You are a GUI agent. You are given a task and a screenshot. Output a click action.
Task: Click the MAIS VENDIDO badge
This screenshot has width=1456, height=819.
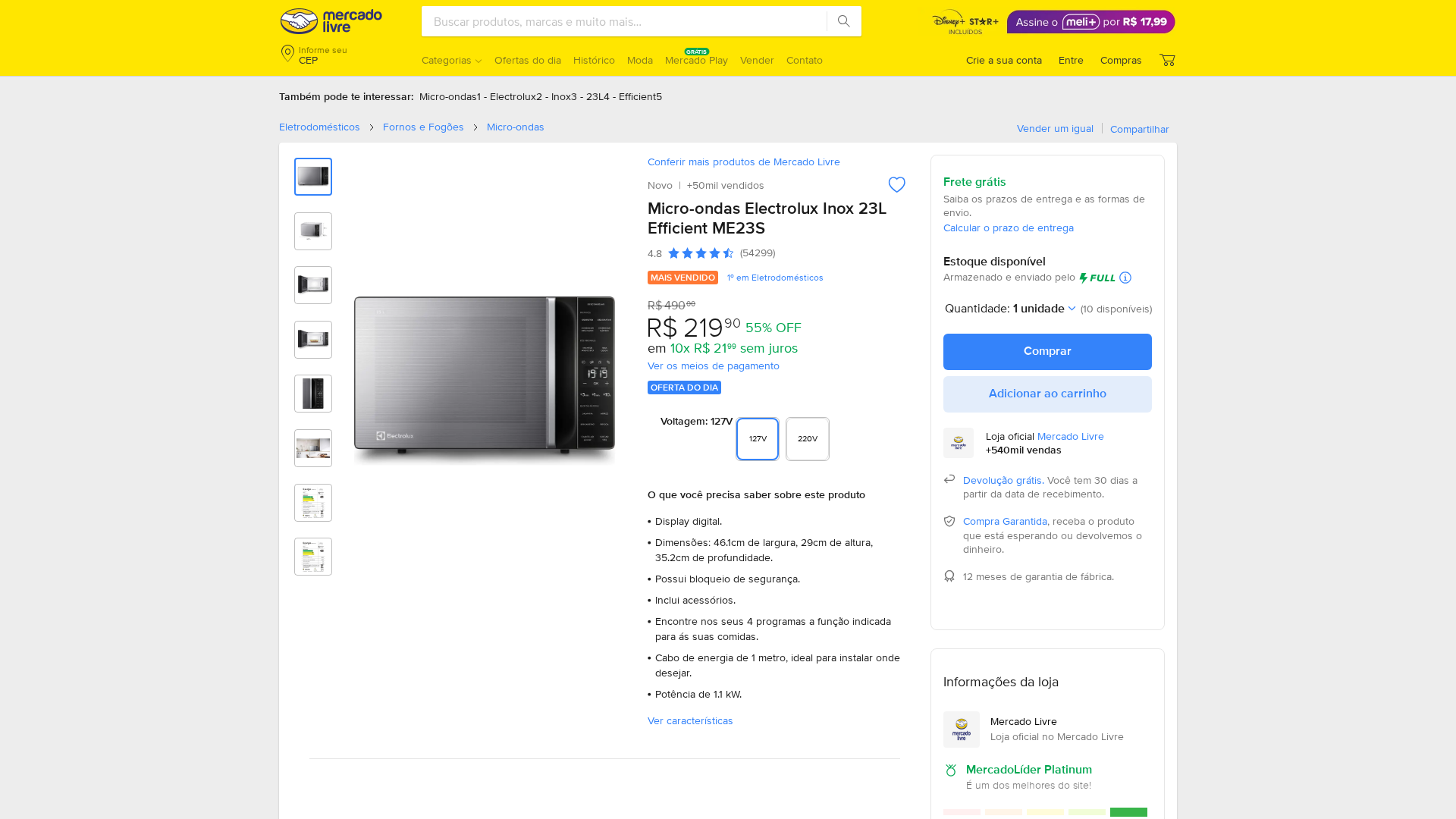(682, 278)
